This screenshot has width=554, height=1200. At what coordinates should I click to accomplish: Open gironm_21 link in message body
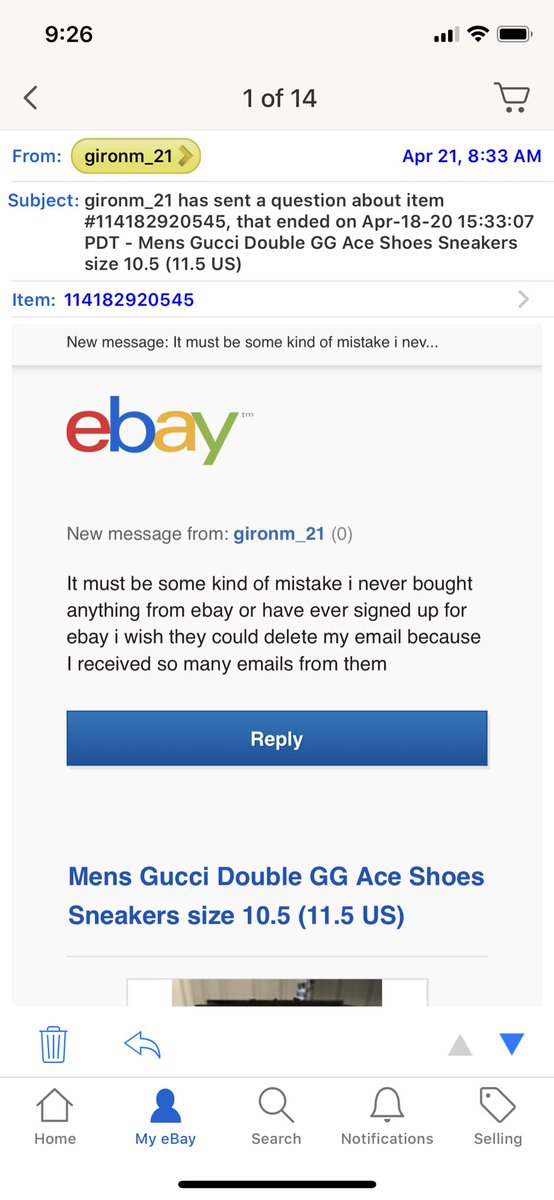click(x=279, y=534)
